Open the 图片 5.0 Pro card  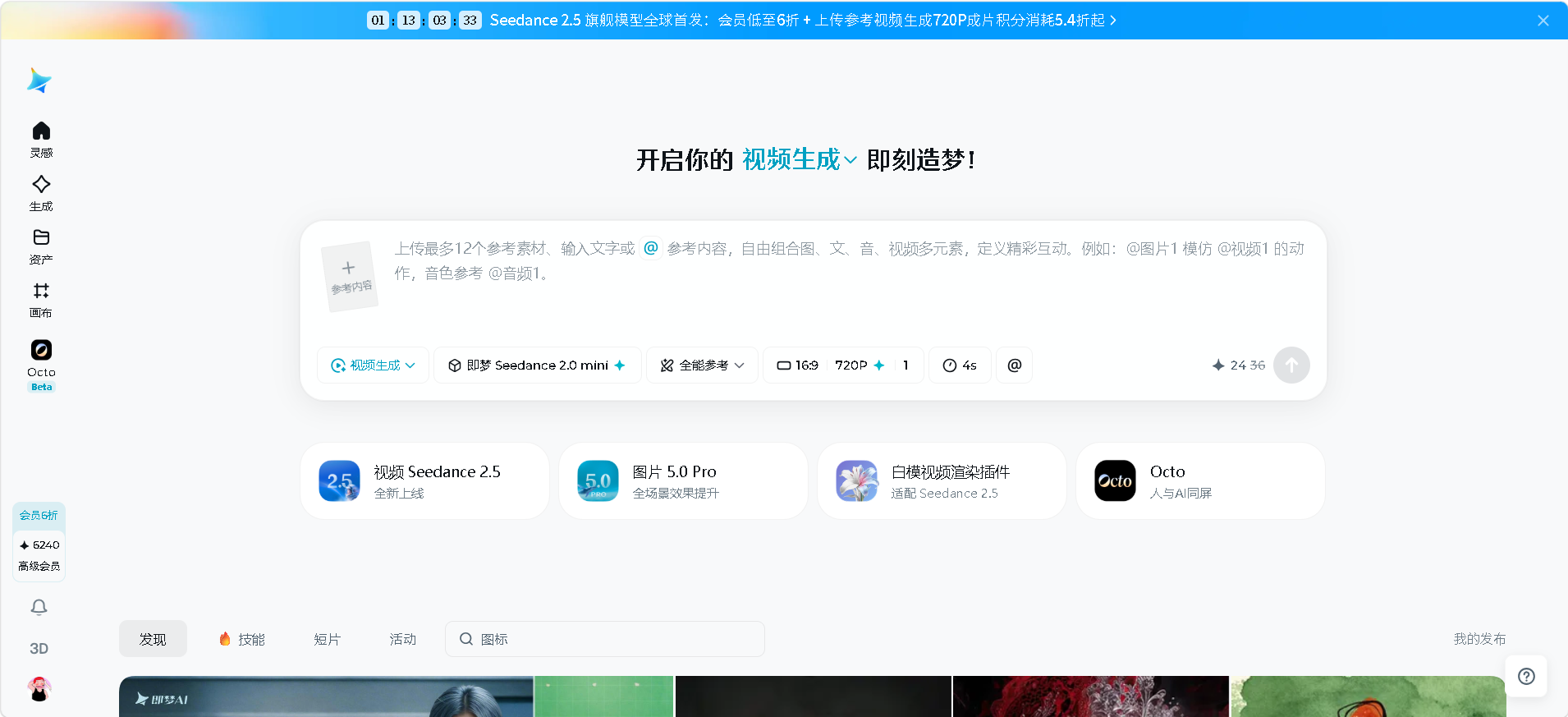[x=683, y=481]
